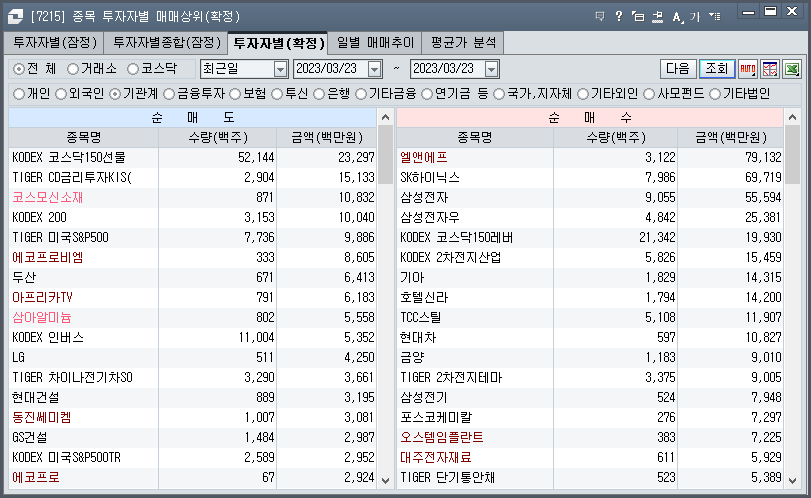This screenshot has height=498, width=811.
Task: Minimize the 7215 window
Action: pyautogui.click(x=748, y=12)
